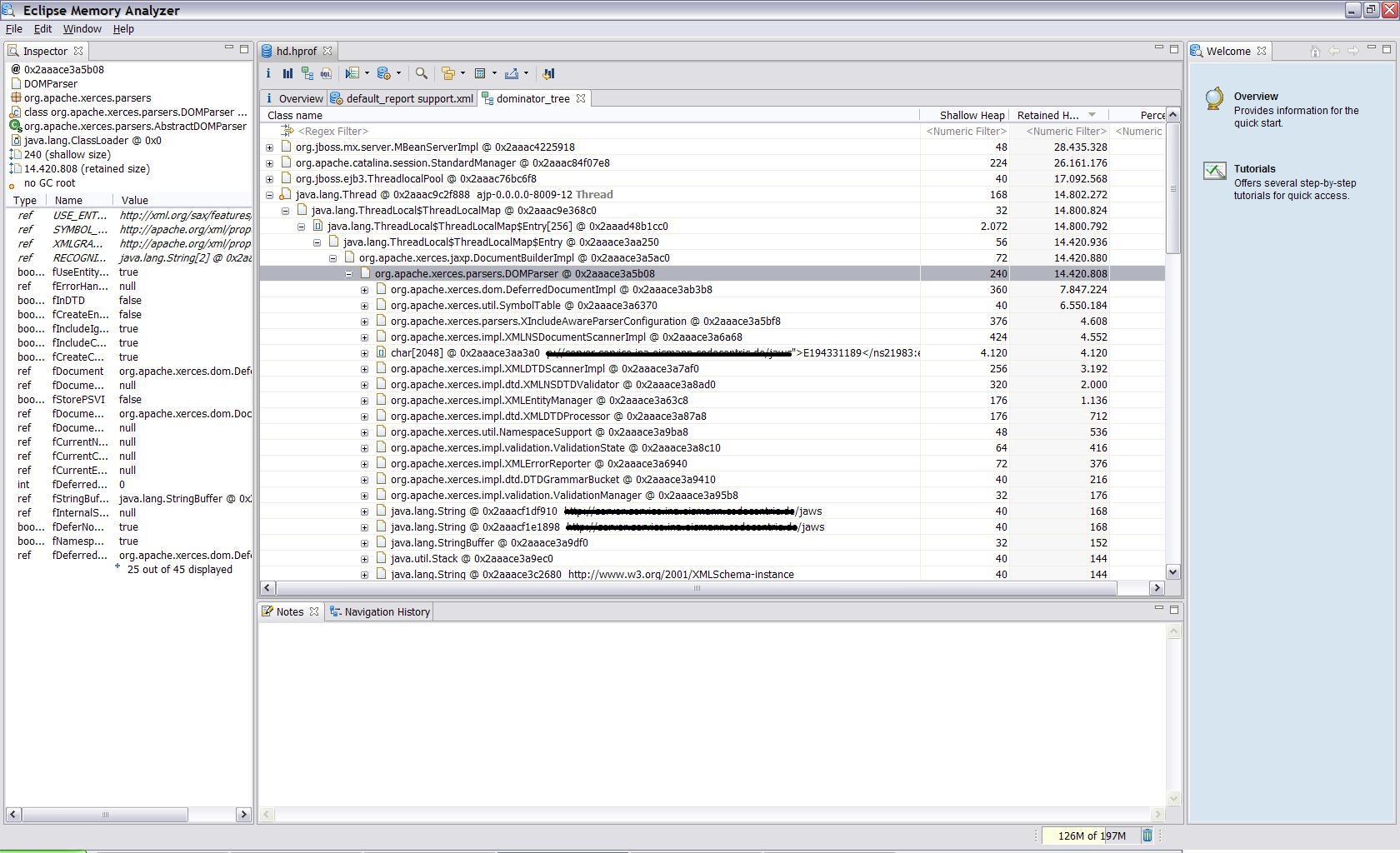Click the group result by icon

(x=448, y=73)
